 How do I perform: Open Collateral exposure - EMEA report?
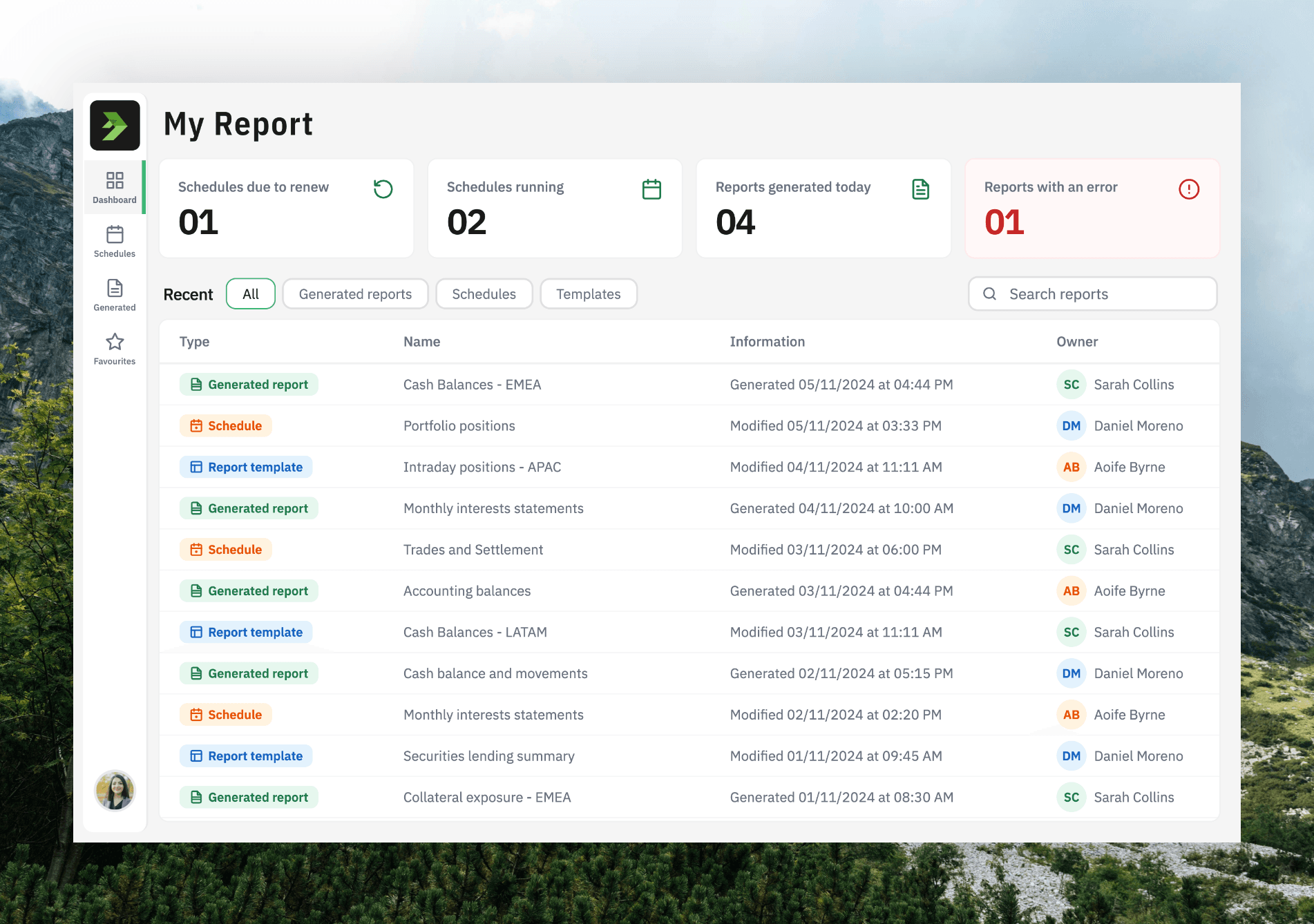[487, 797]
